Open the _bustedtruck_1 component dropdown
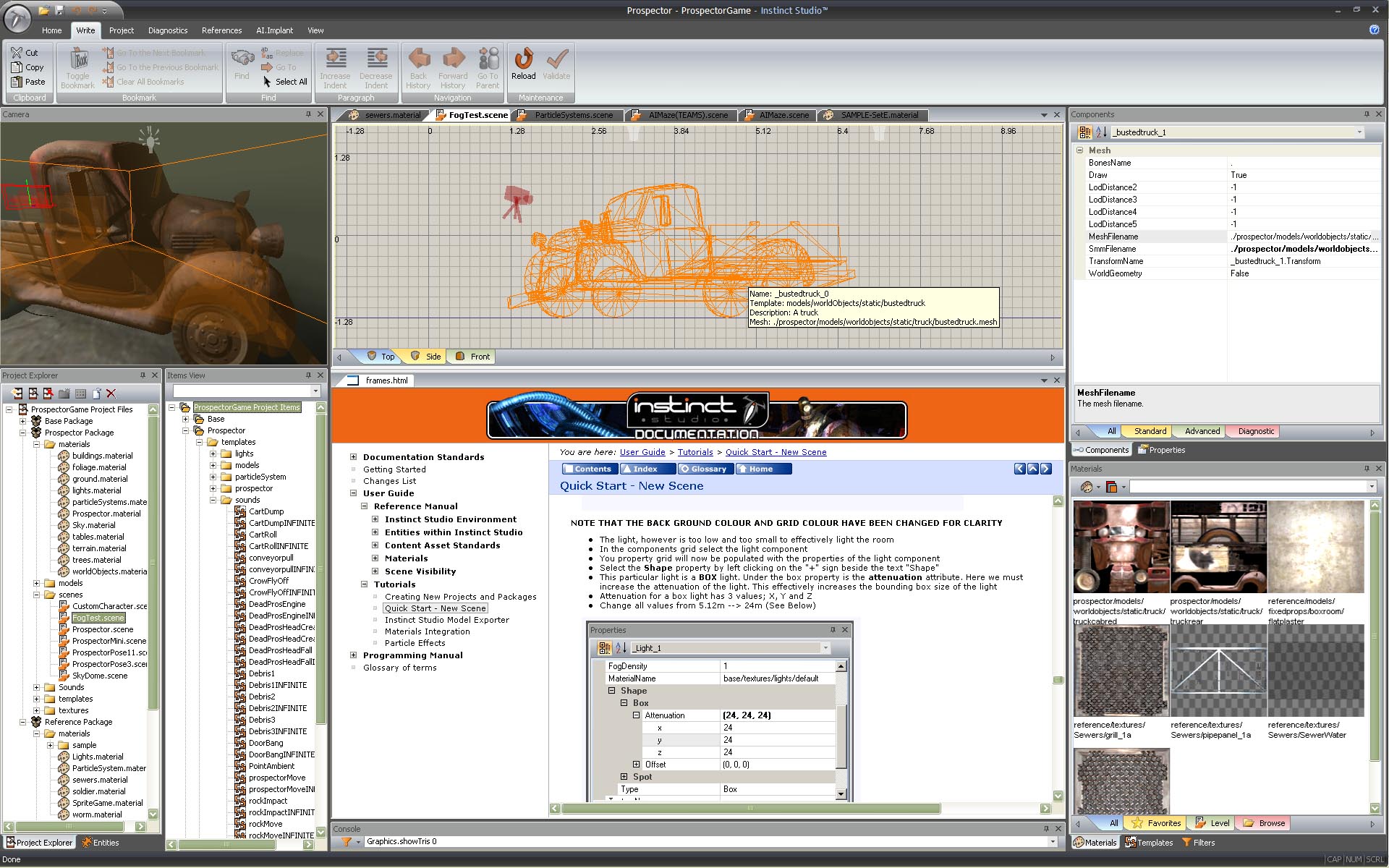This screenshot has width=1389, height=868. coord(1359,132)
